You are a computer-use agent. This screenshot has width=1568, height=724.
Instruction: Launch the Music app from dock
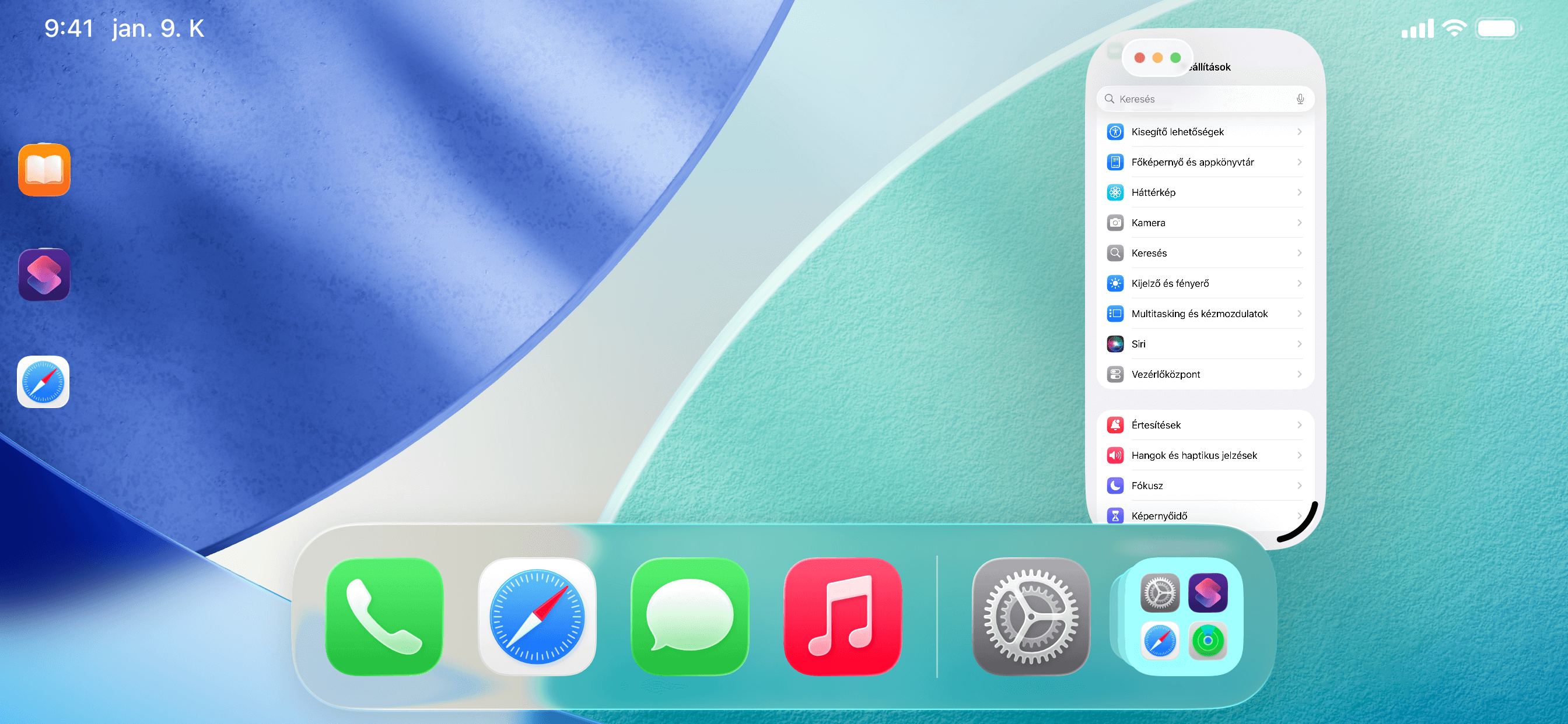tap(842, 616)
